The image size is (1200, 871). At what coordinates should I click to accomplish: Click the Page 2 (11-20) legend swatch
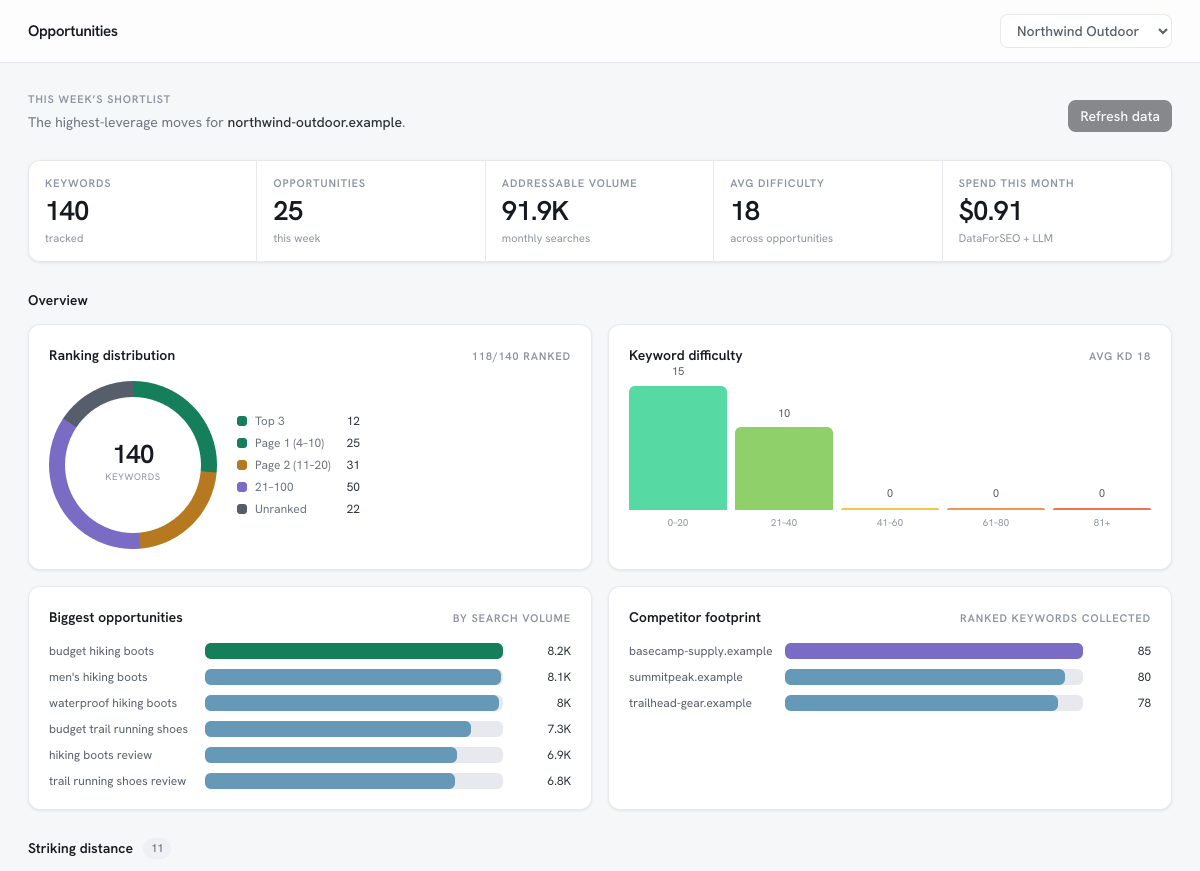tap(242, 465)
